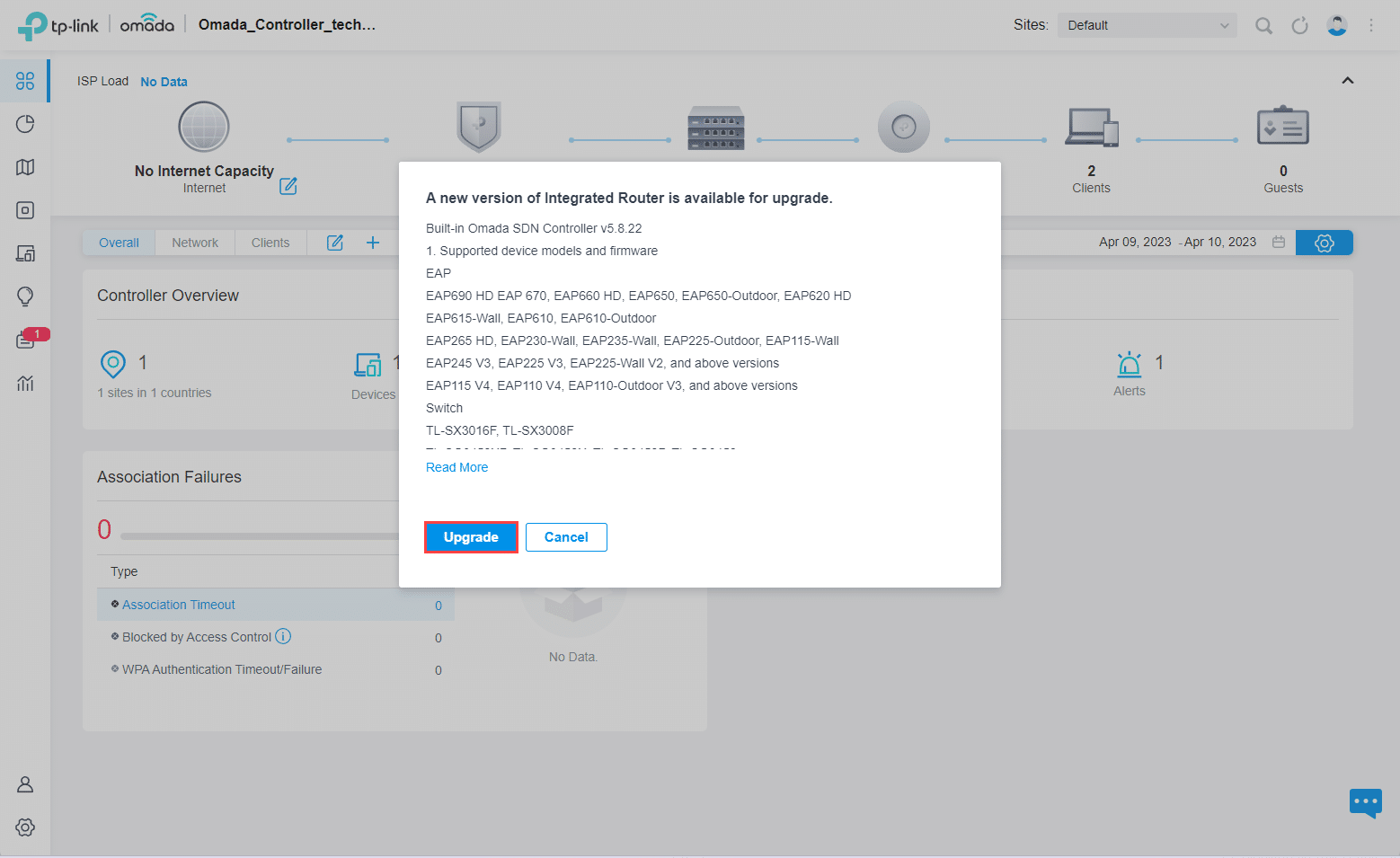This screenshot has width=1400, height=858.
Task: Expand the Sites Default dropdown
Action: point(1147,25)
